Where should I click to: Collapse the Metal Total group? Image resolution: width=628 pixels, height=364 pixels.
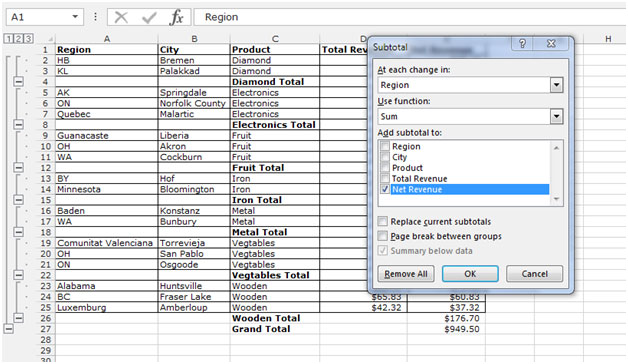coord(18,232)
